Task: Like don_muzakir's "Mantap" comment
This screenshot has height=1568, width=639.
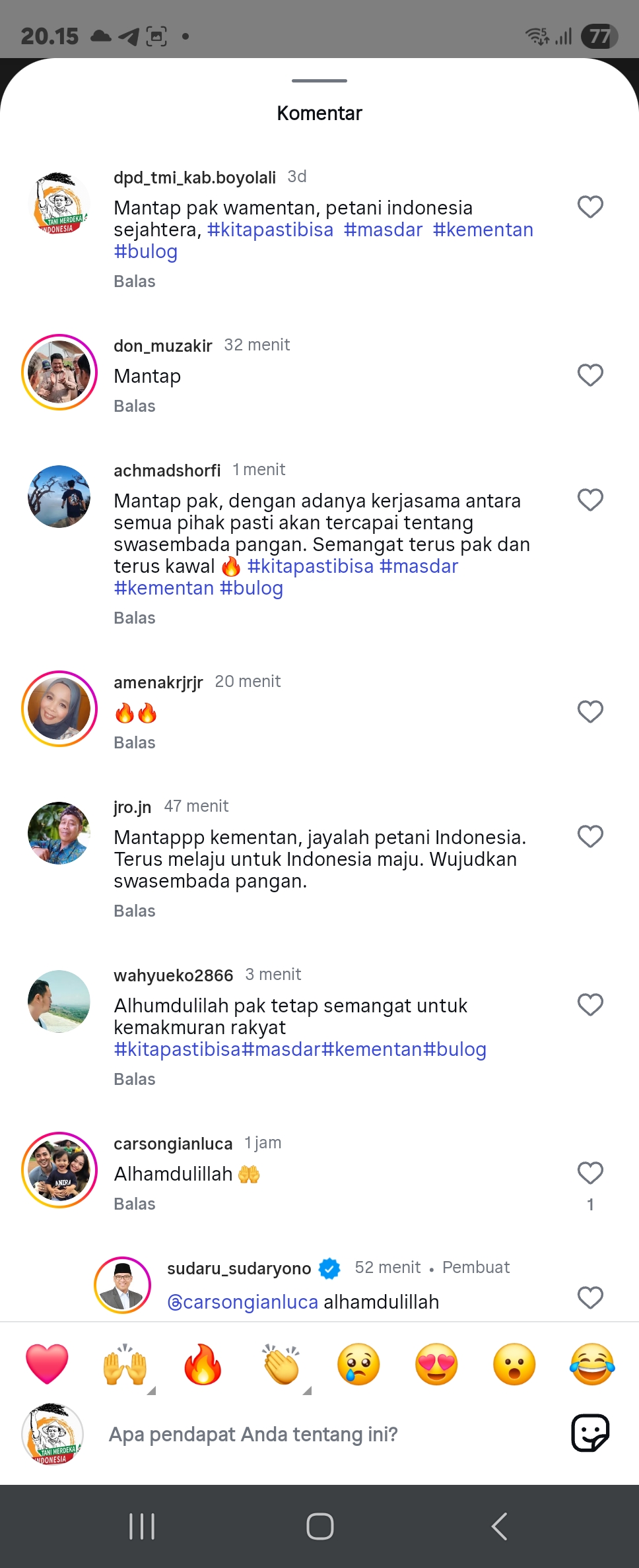Action: point(590,376)
